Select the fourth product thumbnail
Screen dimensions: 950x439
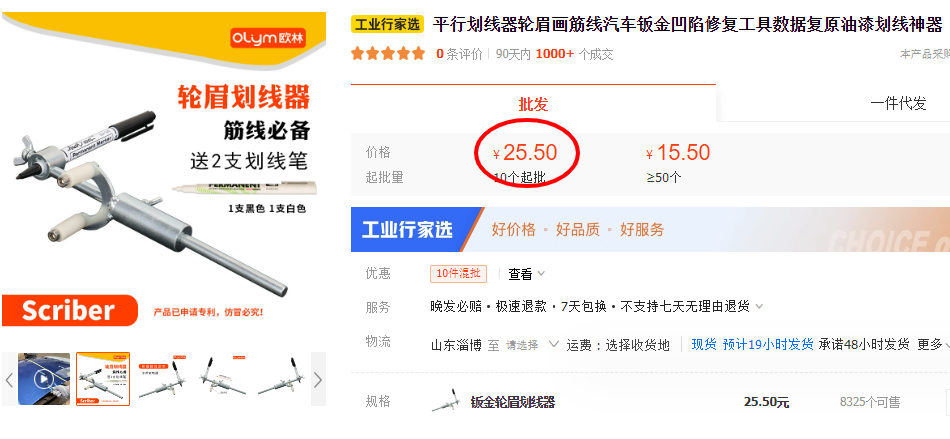222,379
